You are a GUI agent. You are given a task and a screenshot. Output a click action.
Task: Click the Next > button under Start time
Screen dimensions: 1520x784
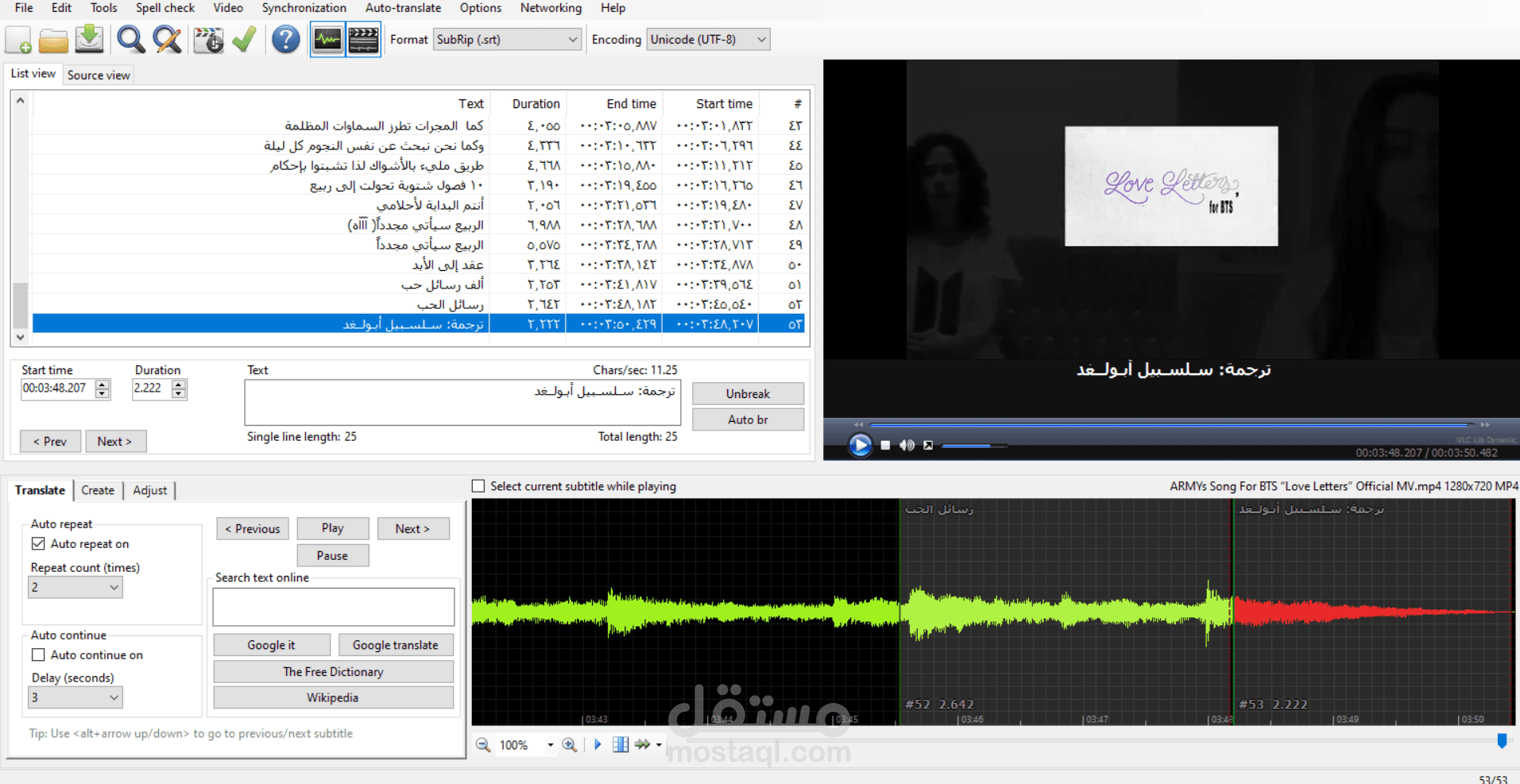(115, 441)
